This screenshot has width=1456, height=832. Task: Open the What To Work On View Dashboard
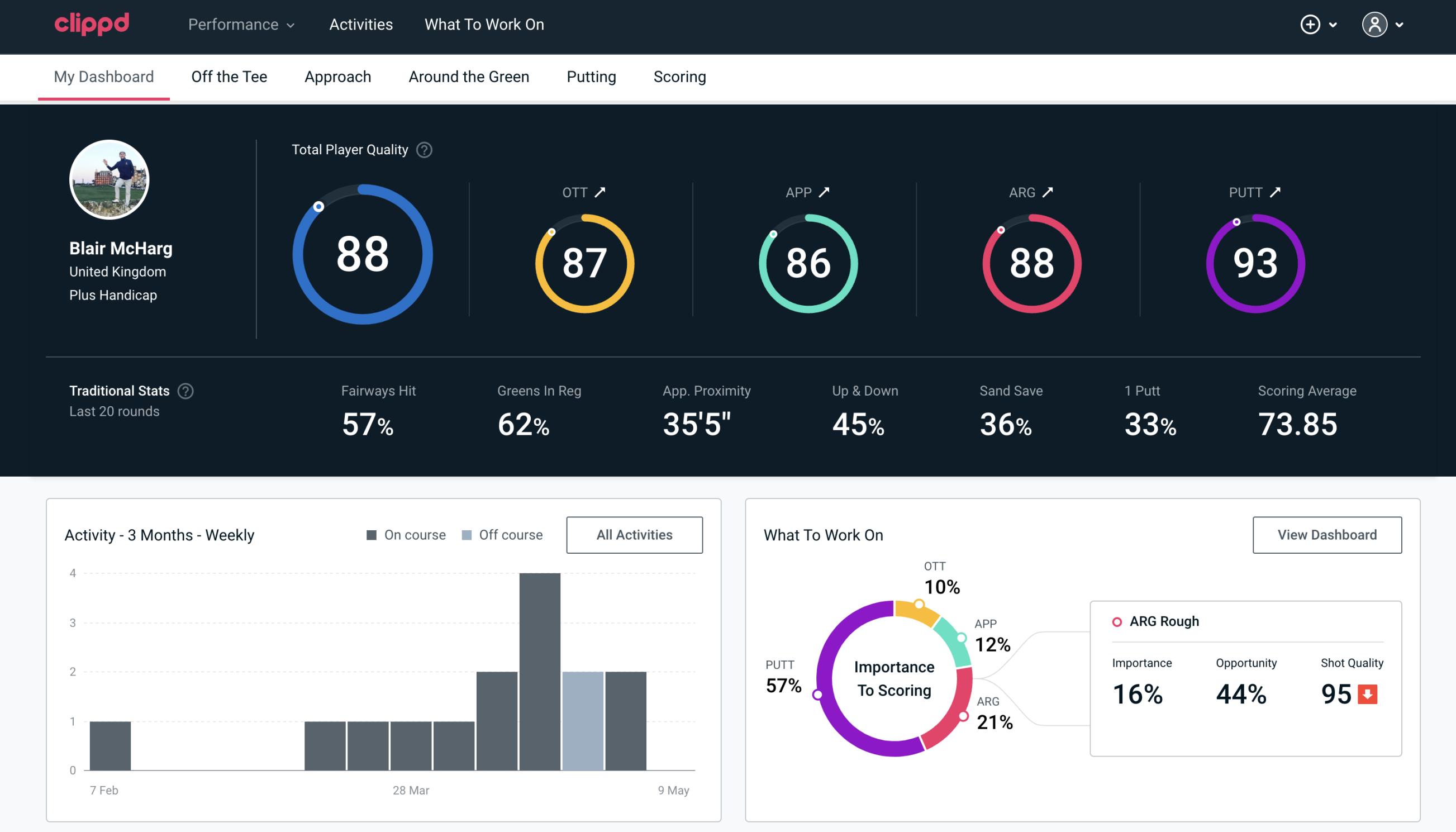click(x=1326, y=534)
